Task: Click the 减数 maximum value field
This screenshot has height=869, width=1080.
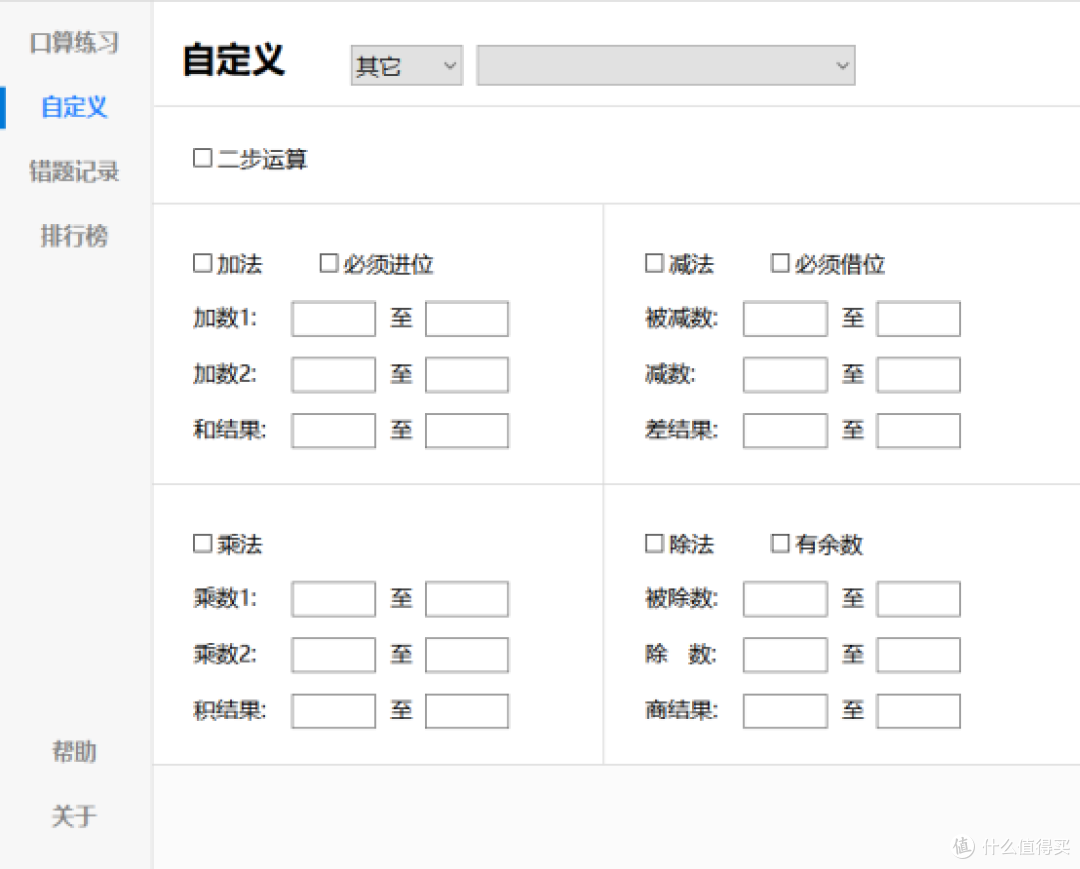Action: coord(918,375)
